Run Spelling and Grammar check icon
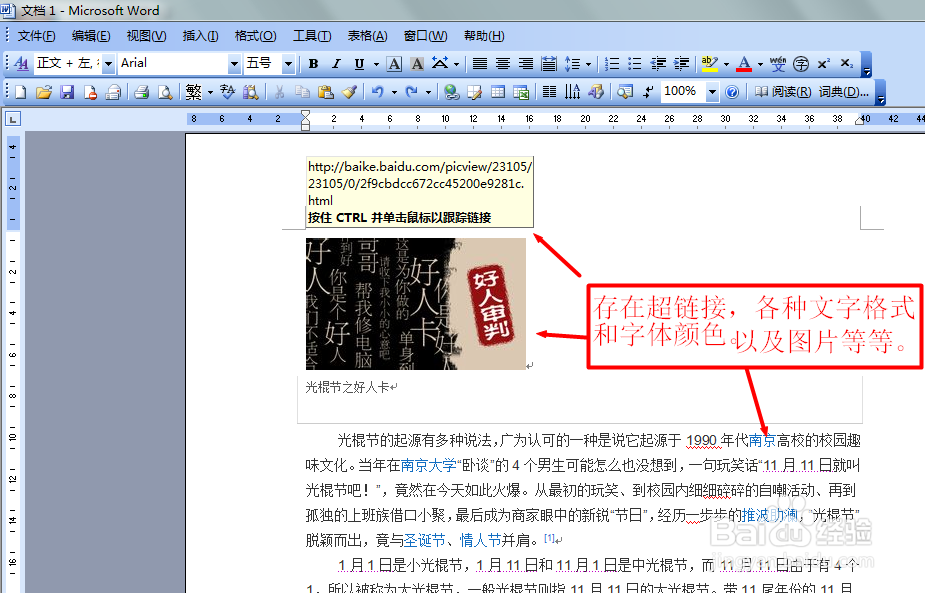Image resolution: width=925 pixels, height=593 pixels. pos(227,92)
